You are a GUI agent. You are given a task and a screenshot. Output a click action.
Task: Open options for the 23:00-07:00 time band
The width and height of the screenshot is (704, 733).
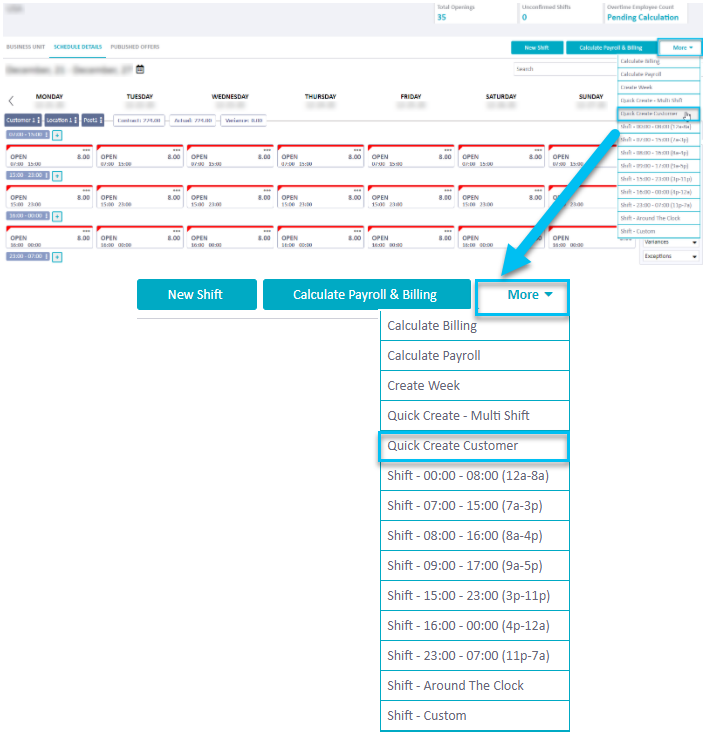click(46, 256)
